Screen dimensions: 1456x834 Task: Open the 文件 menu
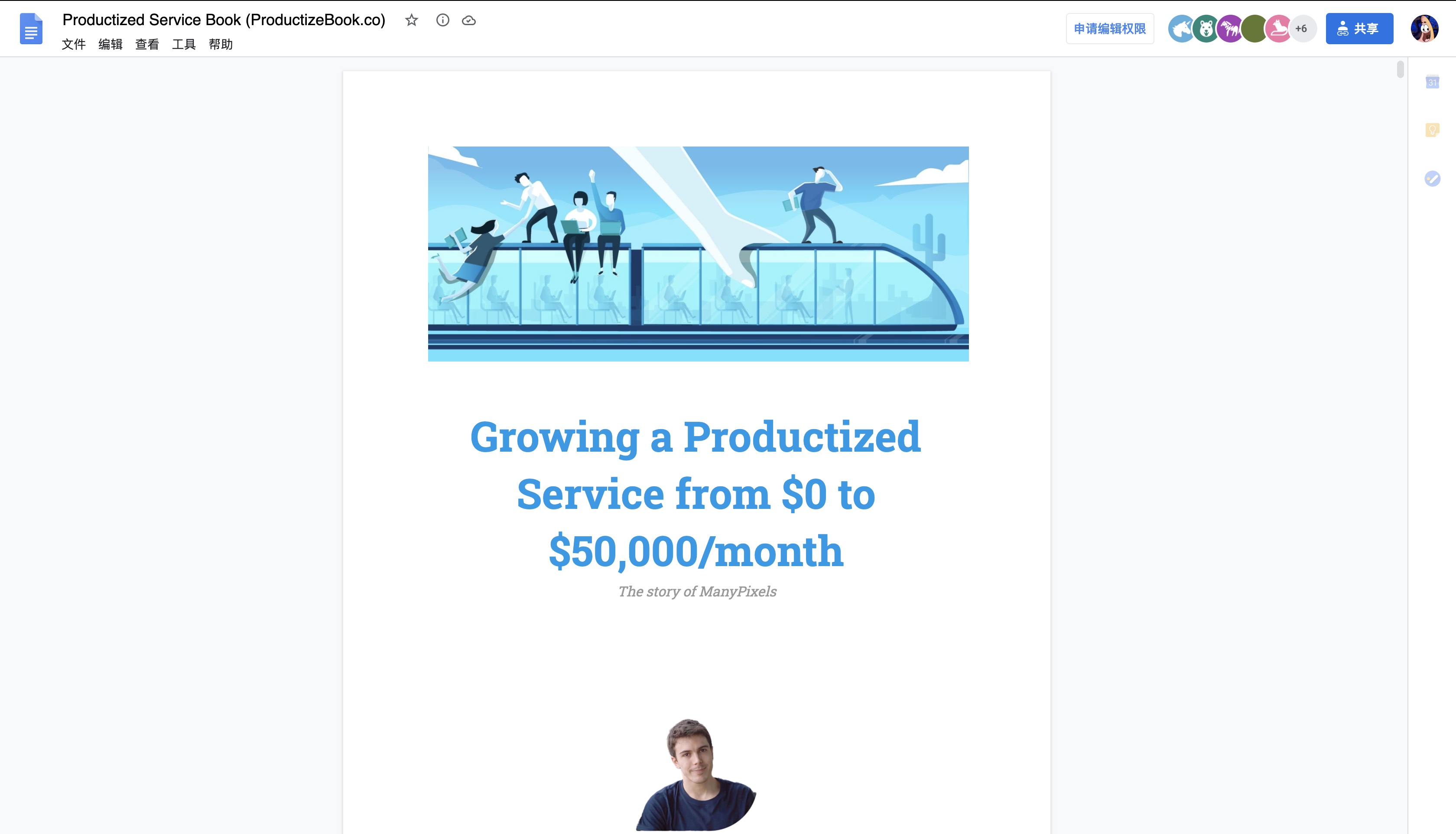point(73,45)
